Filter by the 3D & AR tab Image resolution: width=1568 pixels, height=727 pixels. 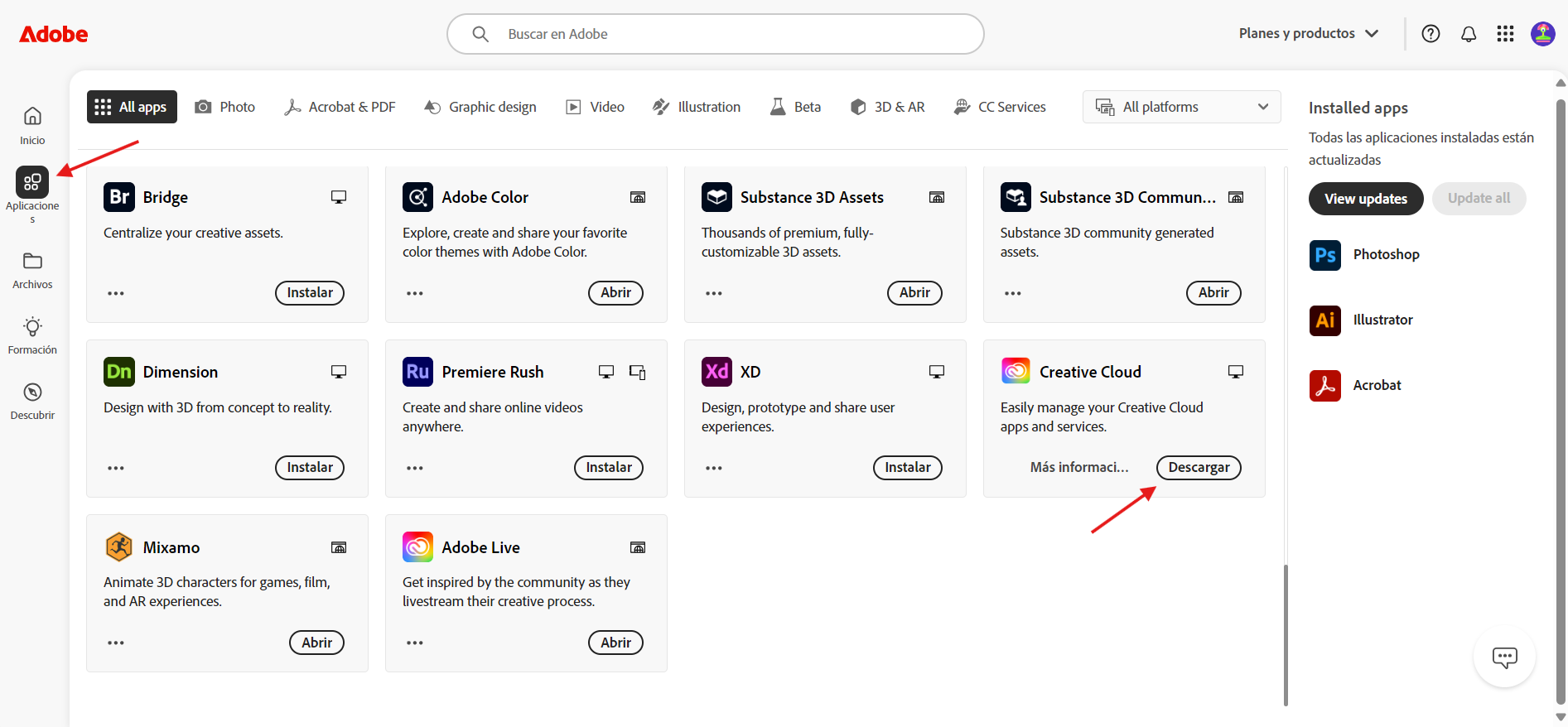(x=887, y=107)
